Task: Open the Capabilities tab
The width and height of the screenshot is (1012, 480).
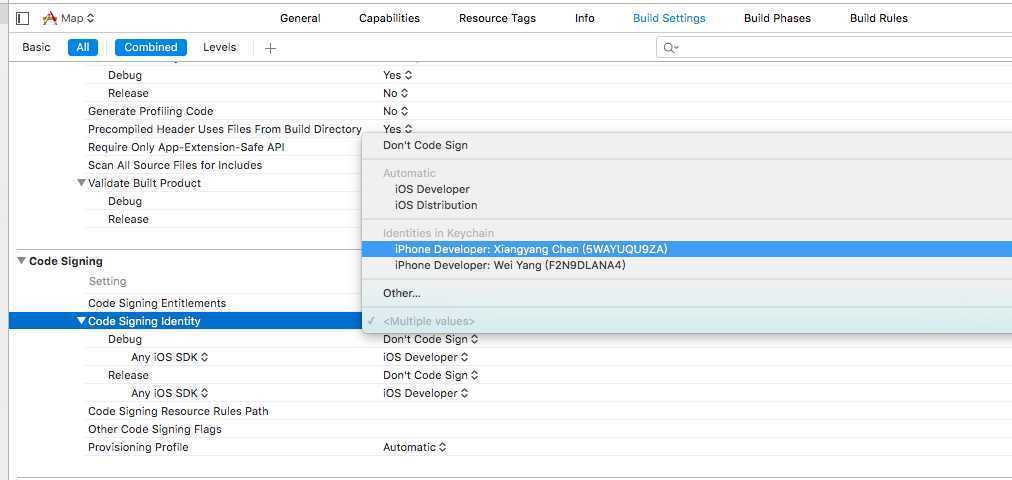Action: click(x=389, y=18)
